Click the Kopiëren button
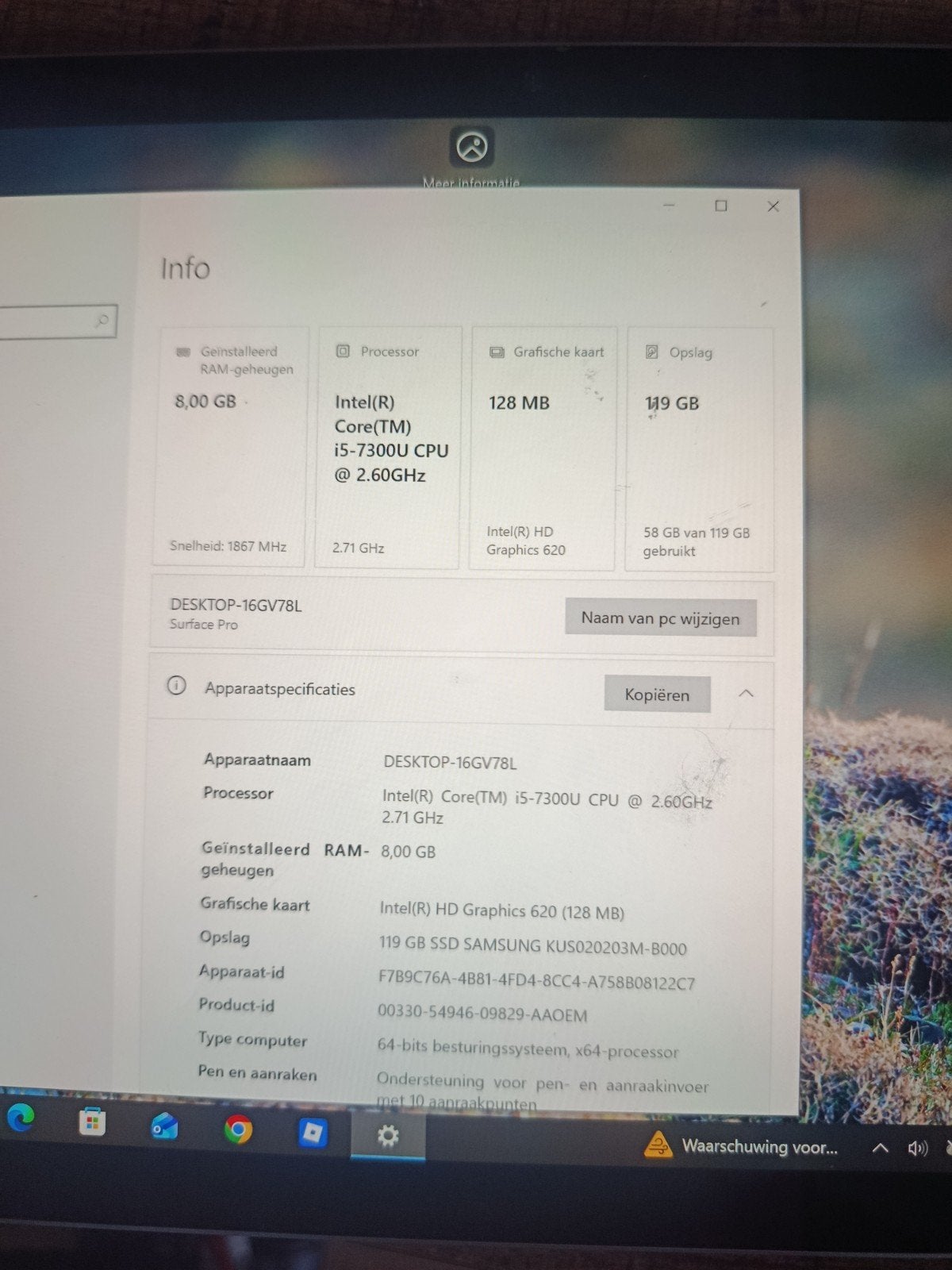The width and height of the screenshot is (952, 1270). pyautogui.click(x=657, y=695)
